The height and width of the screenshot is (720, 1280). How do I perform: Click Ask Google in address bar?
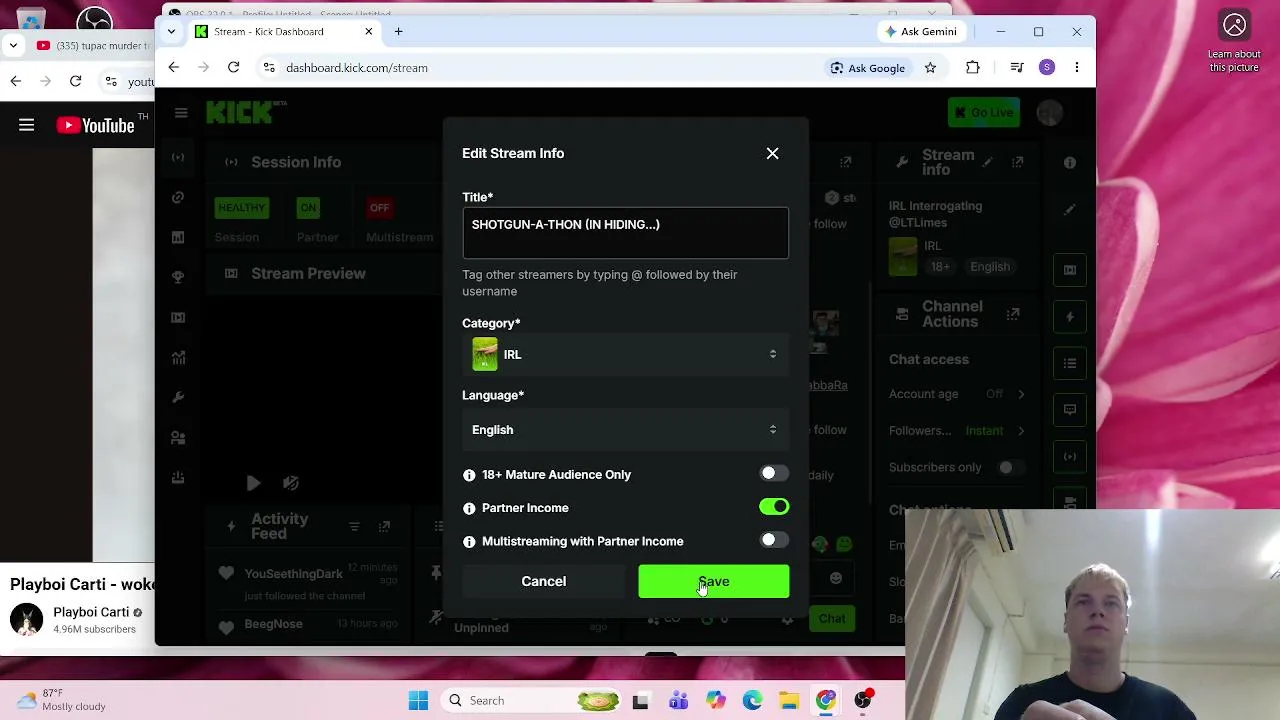click(867, 68)
